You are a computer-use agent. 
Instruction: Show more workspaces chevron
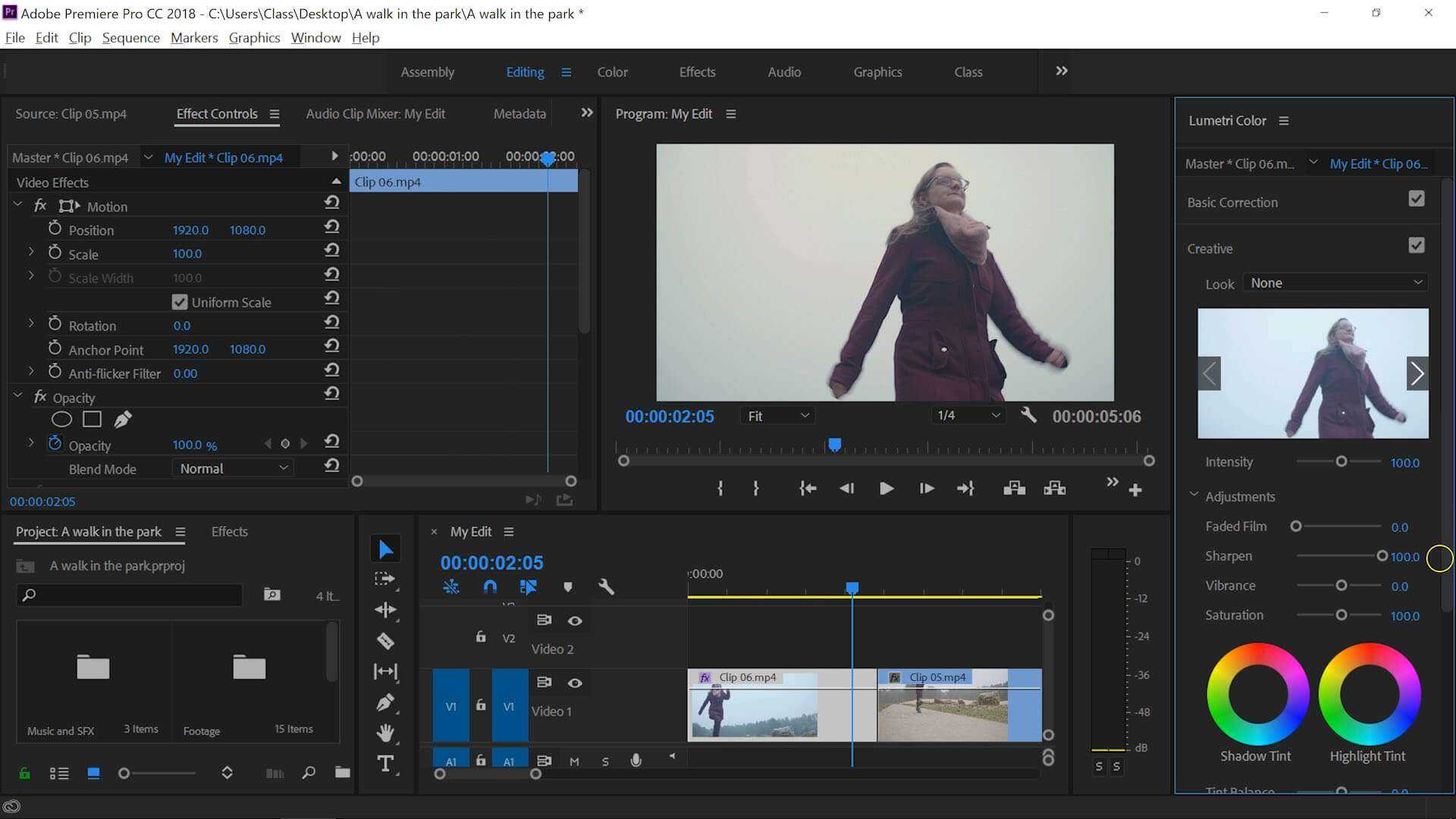pos(1062,71)
